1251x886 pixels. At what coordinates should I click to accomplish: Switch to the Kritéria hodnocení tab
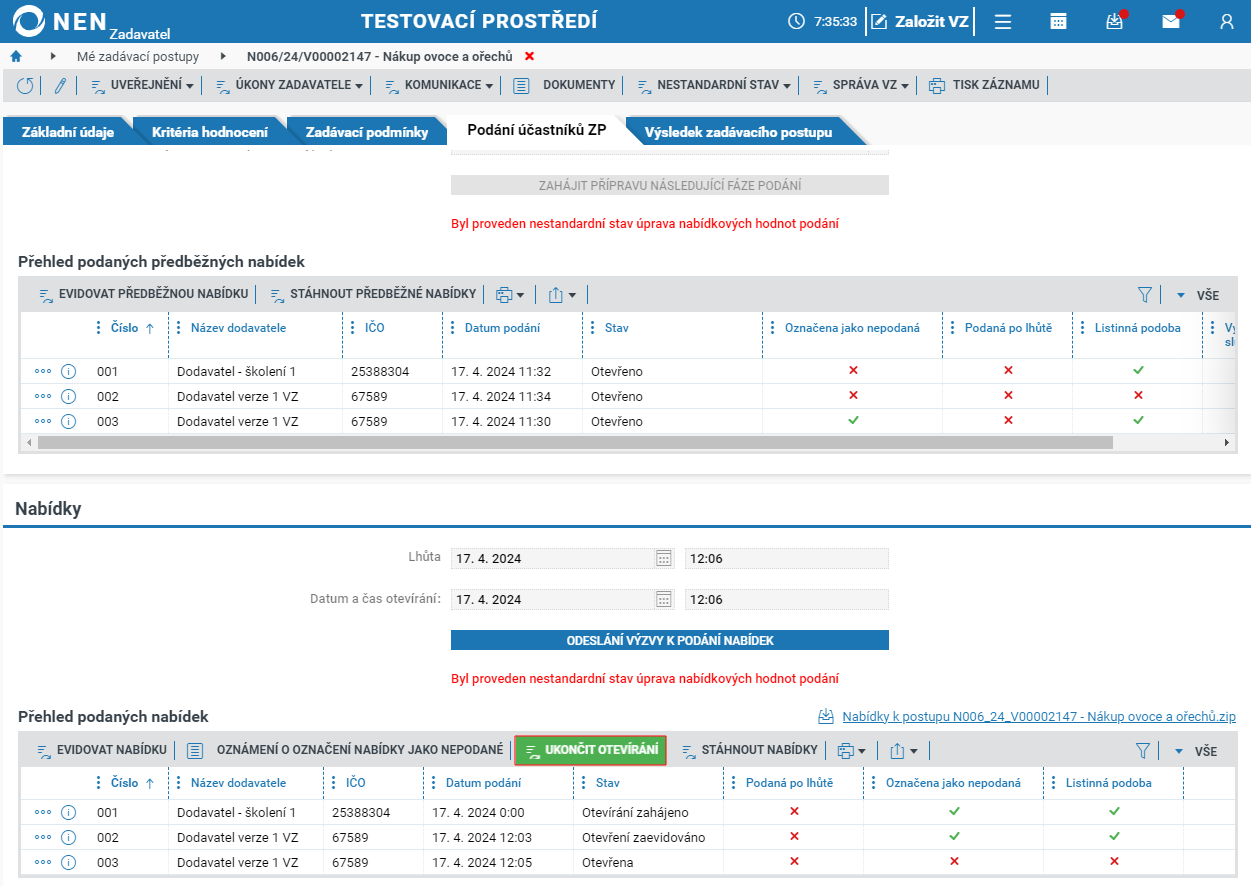[x=210, y=132]
